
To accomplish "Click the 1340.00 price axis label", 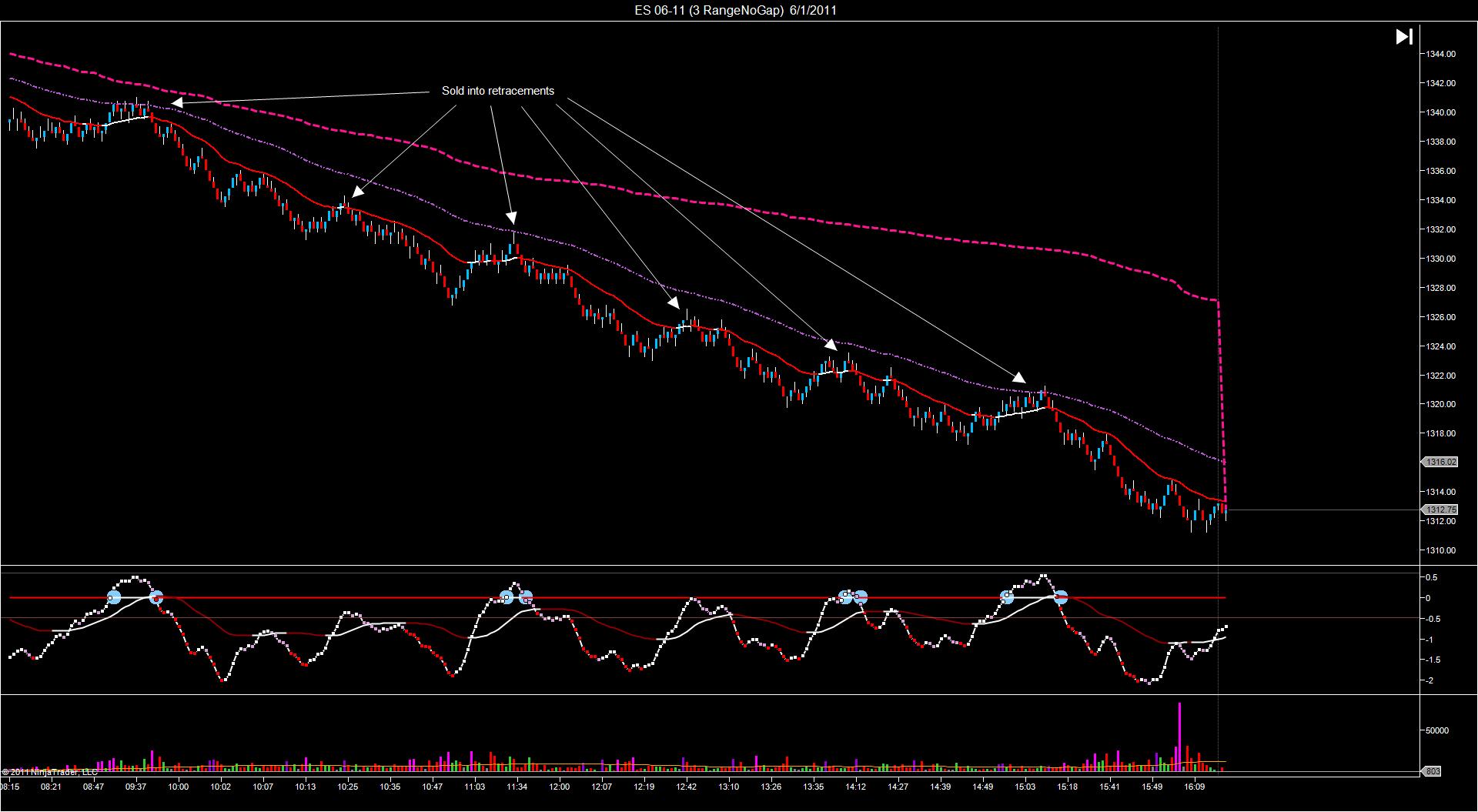I will pyautogui.click(x=1440, y=112).
